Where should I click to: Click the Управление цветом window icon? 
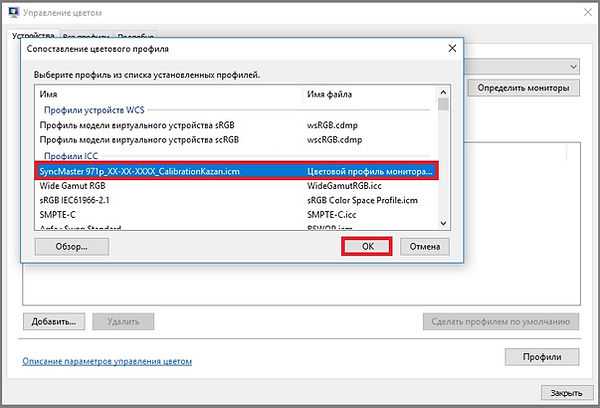pos(14,12)
